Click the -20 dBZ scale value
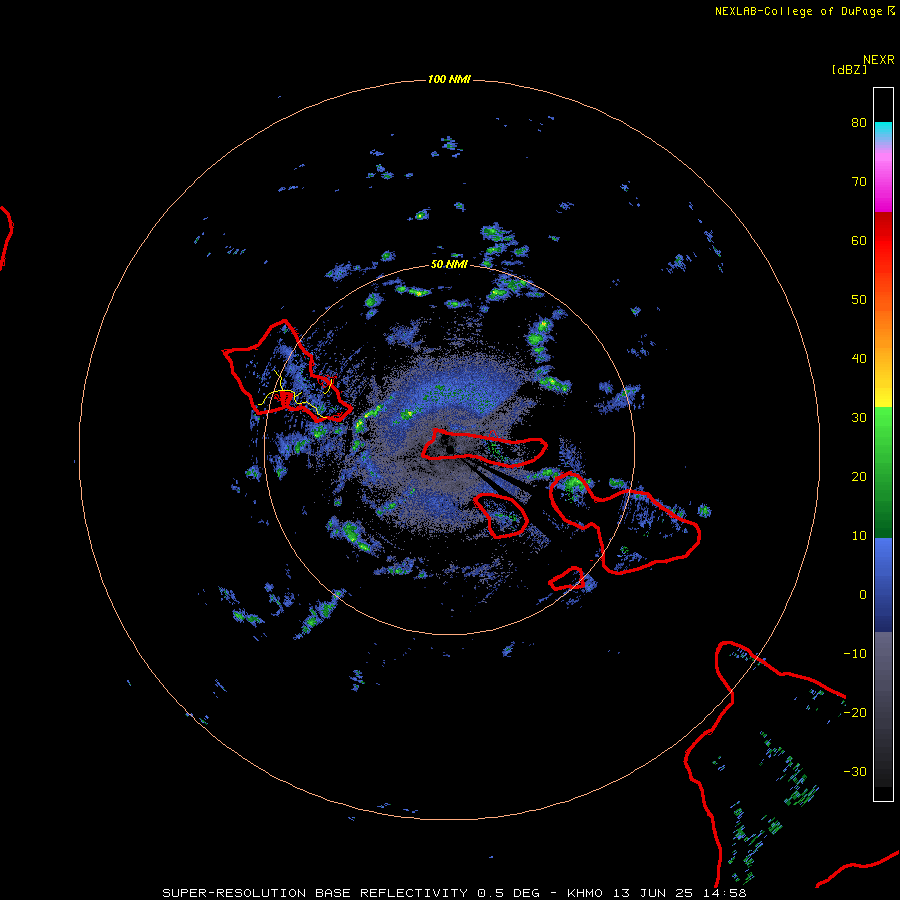The image size is (900, 900). 855,713
